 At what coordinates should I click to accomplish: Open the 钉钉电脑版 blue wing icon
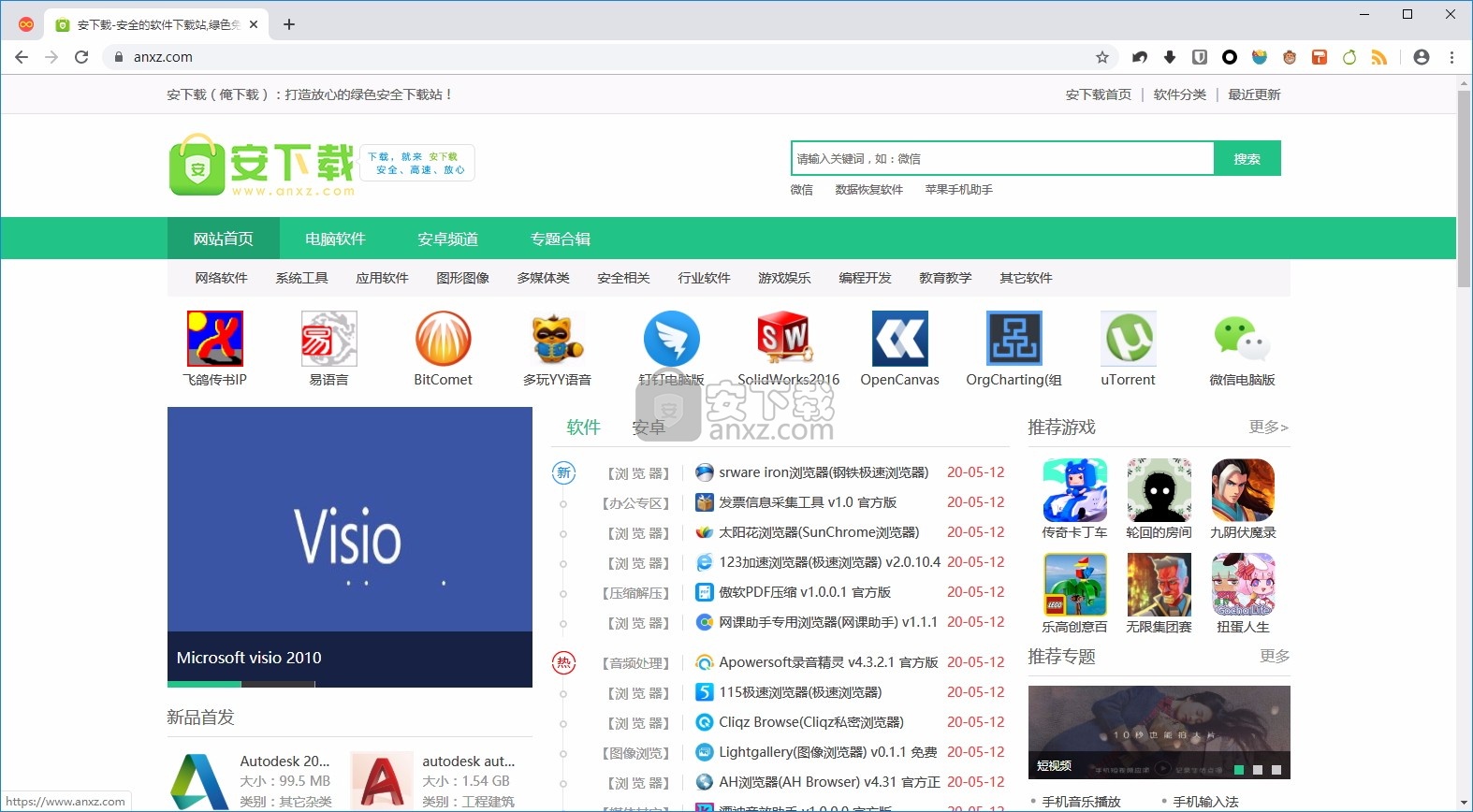pyautogui.click(x=672, y=339)
